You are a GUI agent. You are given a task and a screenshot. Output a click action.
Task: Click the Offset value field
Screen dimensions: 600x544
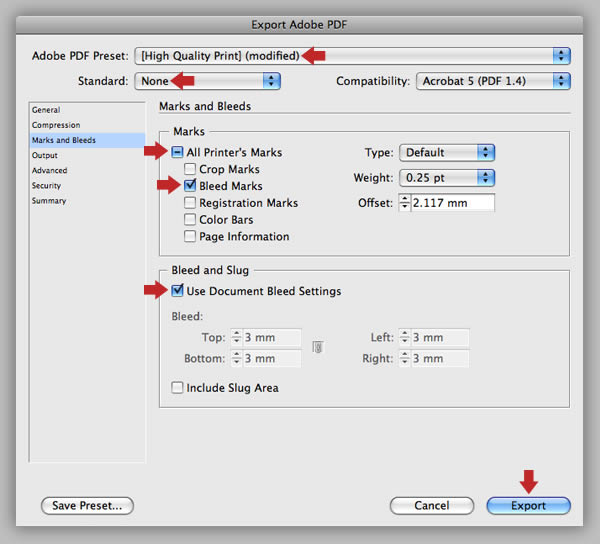point(453,203)
